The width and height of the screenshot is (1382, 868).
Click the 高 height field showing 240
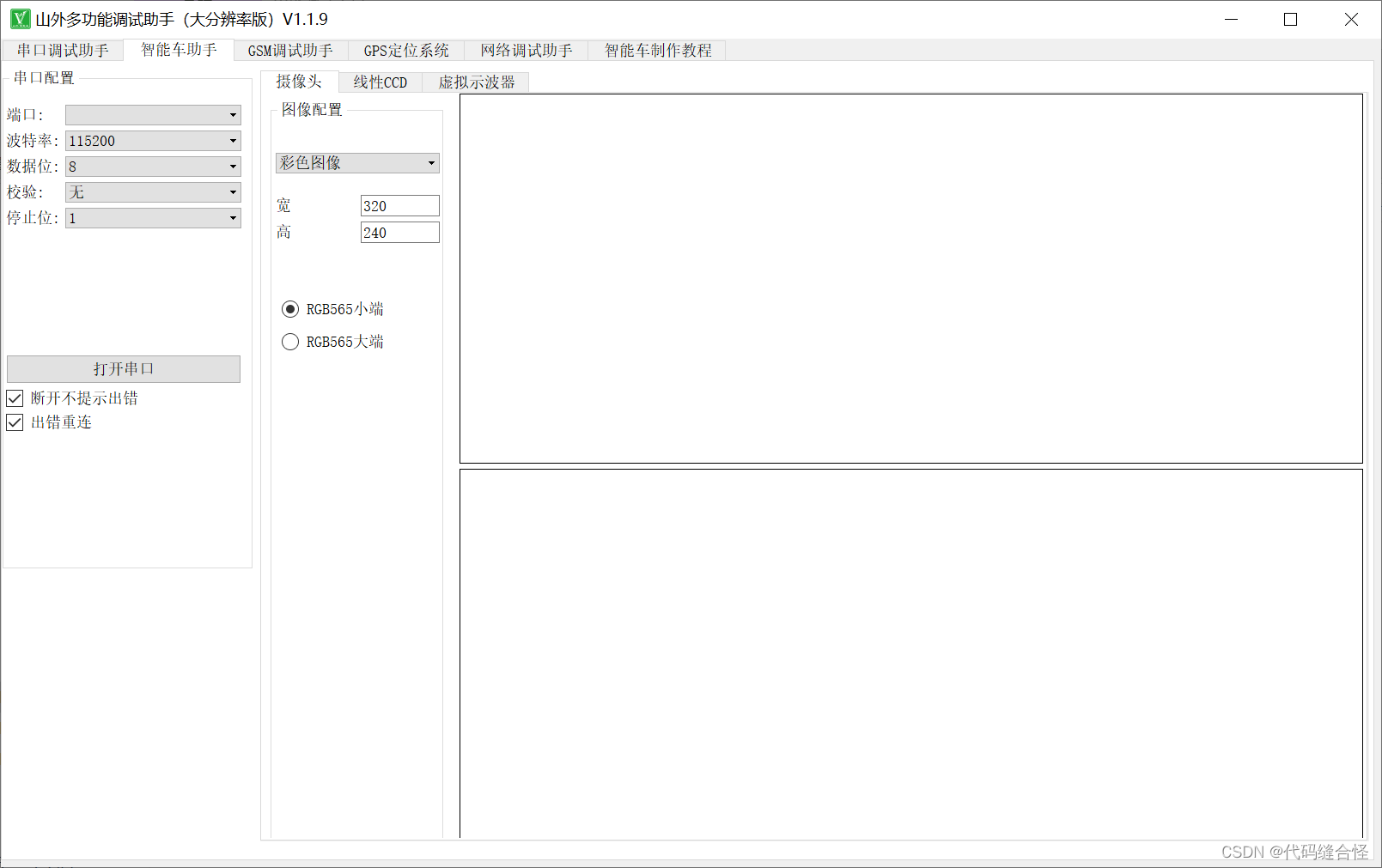pyautogui.click(x=400, y=233)
